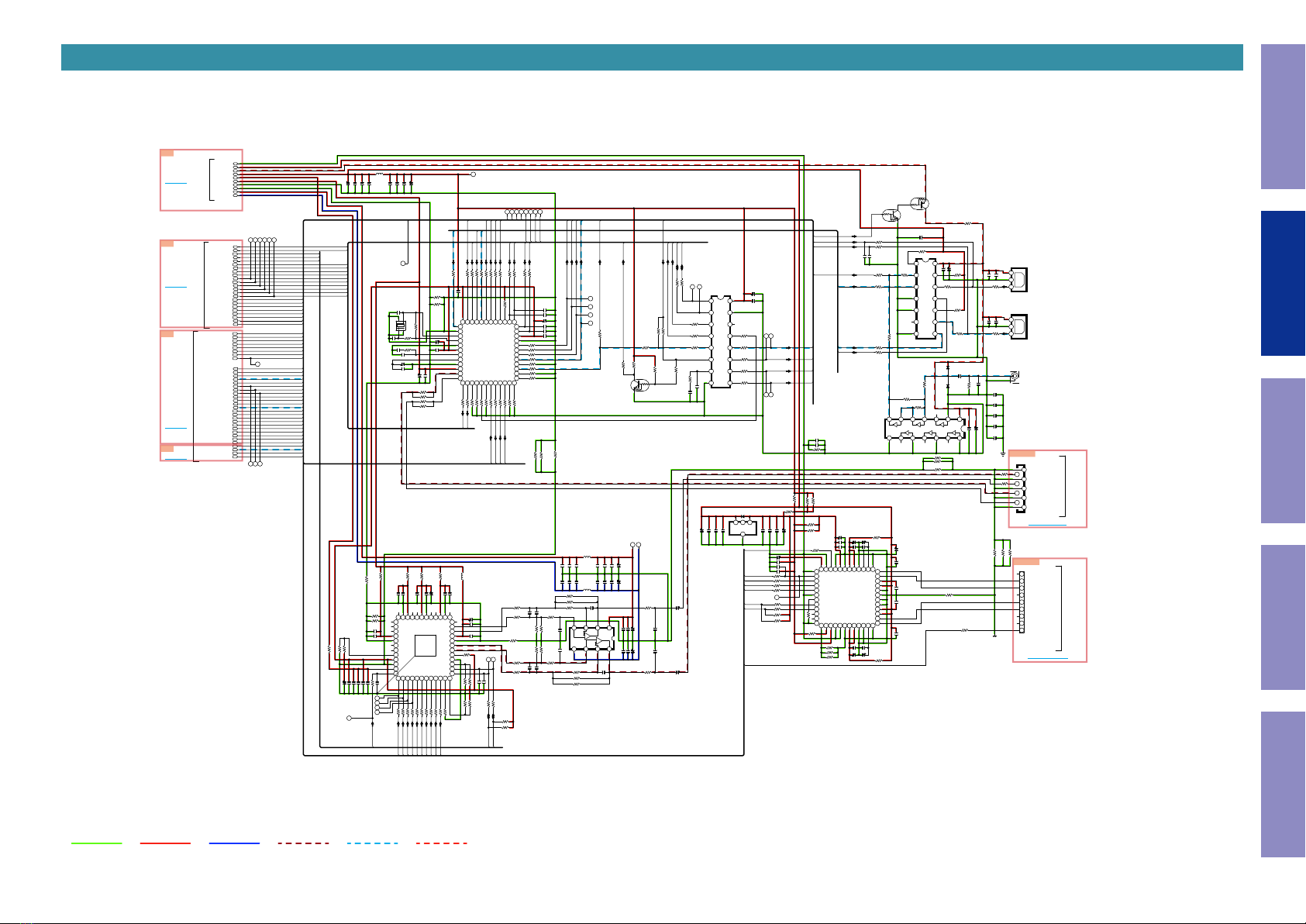Click the solid green line legend sample
The width and height of the screenshot is (1306, 924).
click(96, 843)
